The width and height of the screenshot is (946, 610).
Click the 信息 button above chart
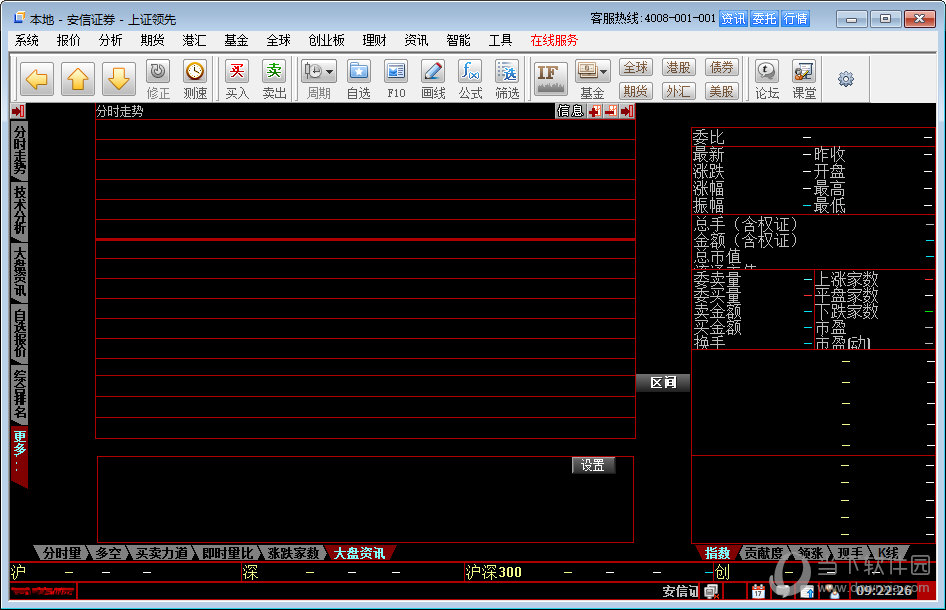coord(570,111)
